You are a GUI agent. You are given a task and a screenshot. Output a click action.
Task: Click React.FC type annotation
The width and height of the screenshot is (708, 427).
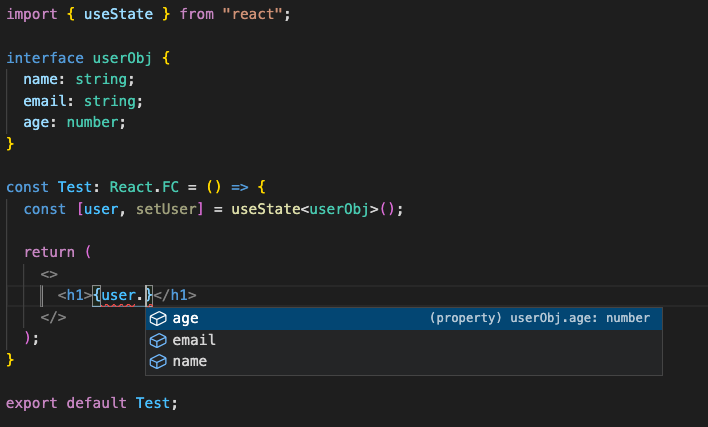[144, 187]
